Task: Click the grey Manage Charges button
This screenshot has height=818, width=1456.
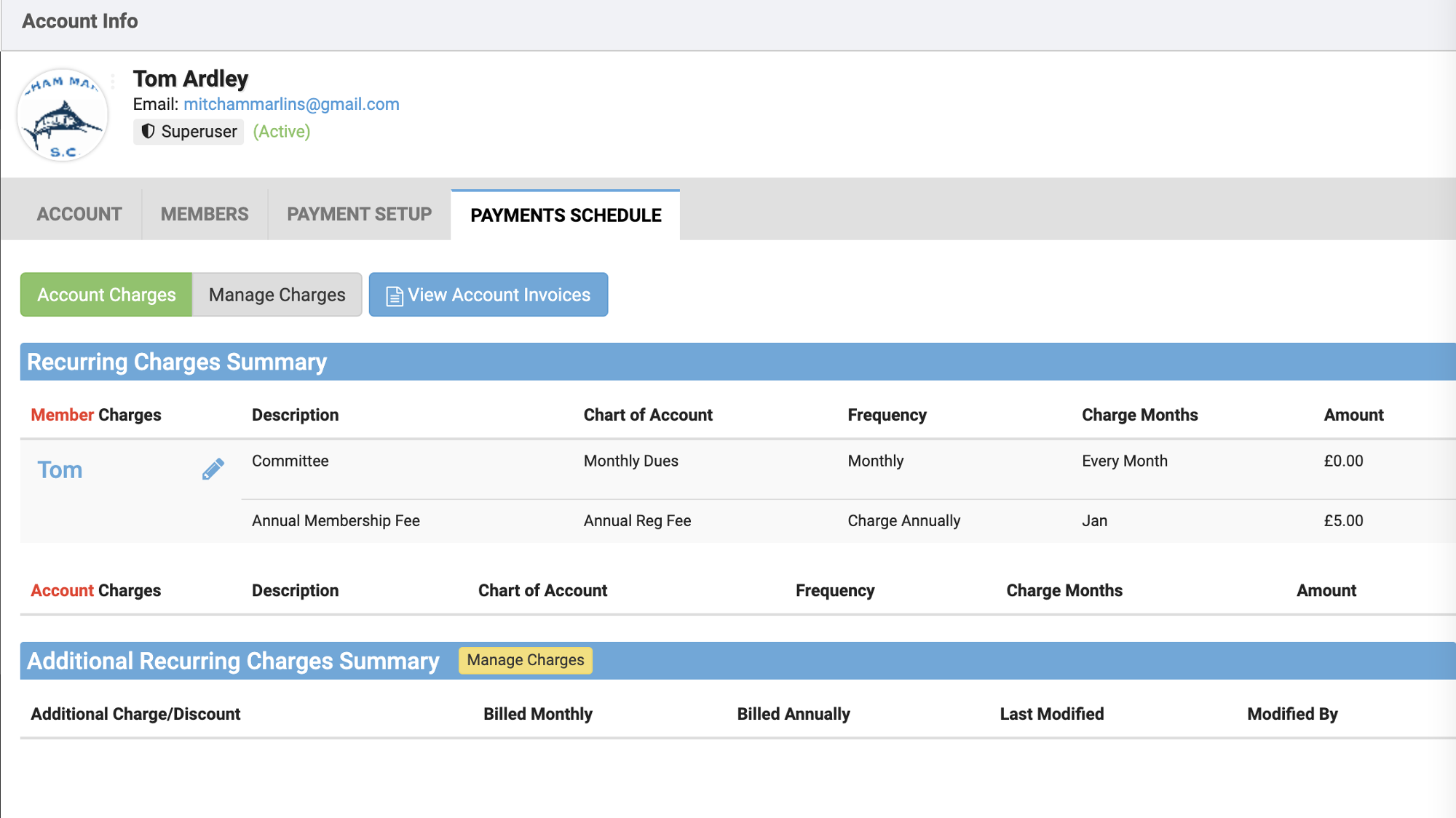Action: coord(277,295)
